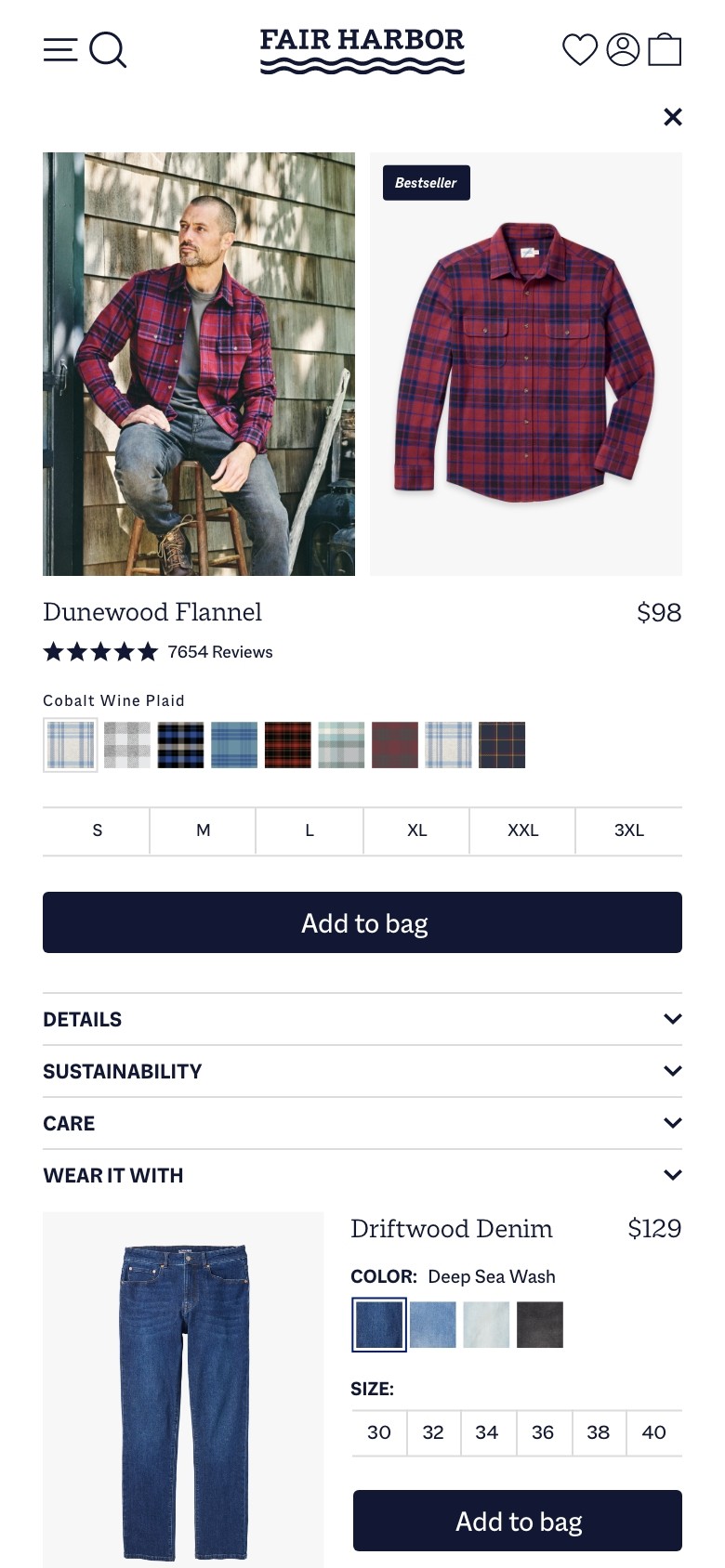
Task: Open the wishlist heart icon
Action: tap(580, 50)
